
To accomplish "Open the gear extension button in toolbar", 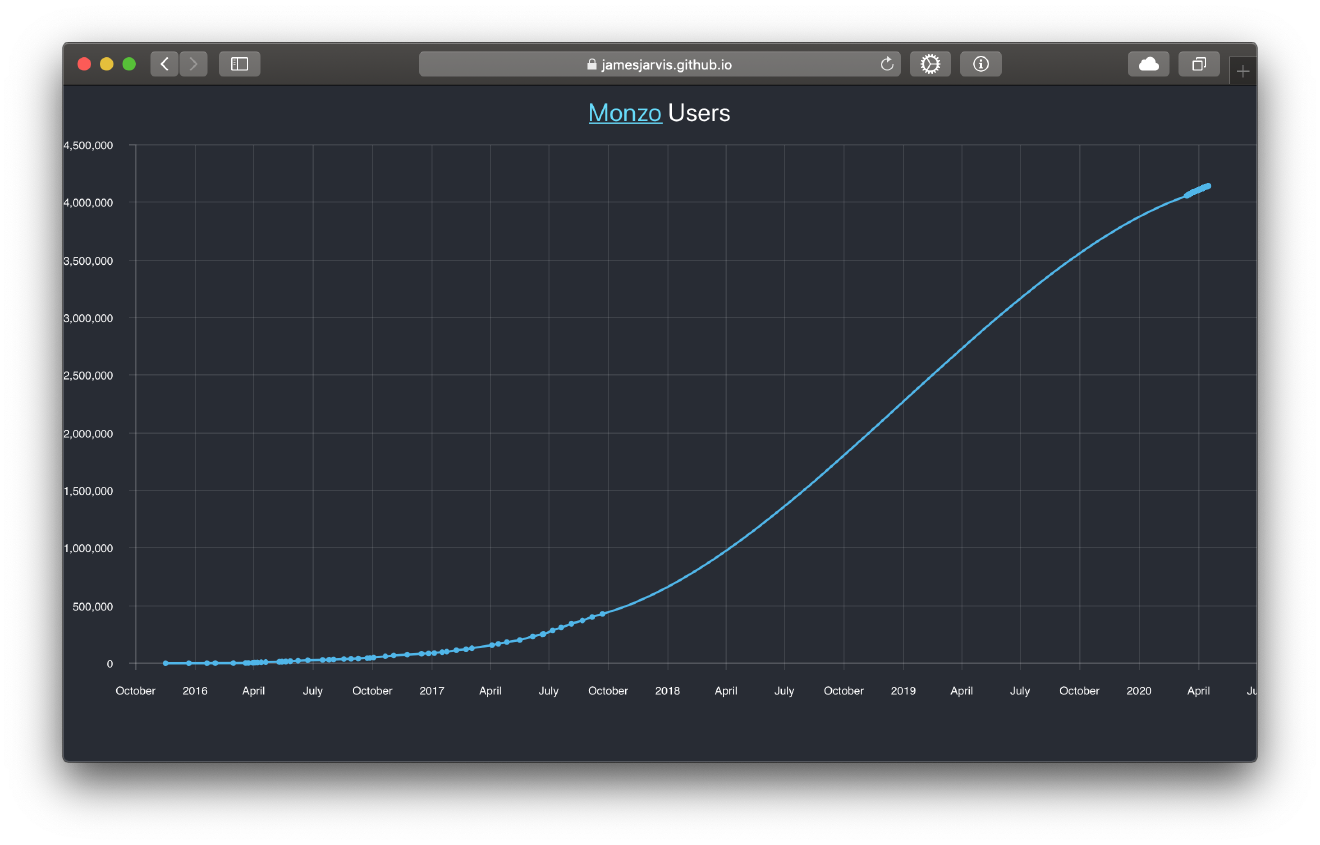I will [x=930, y=64].
